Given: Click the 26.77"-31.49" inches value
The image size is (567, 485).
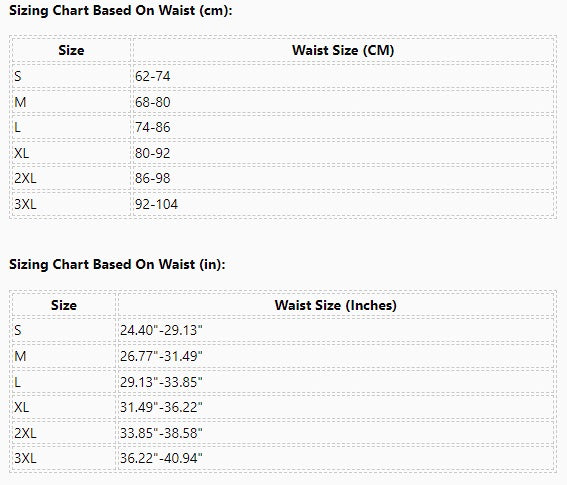Looking at the screenshot, I should [161, 356].
